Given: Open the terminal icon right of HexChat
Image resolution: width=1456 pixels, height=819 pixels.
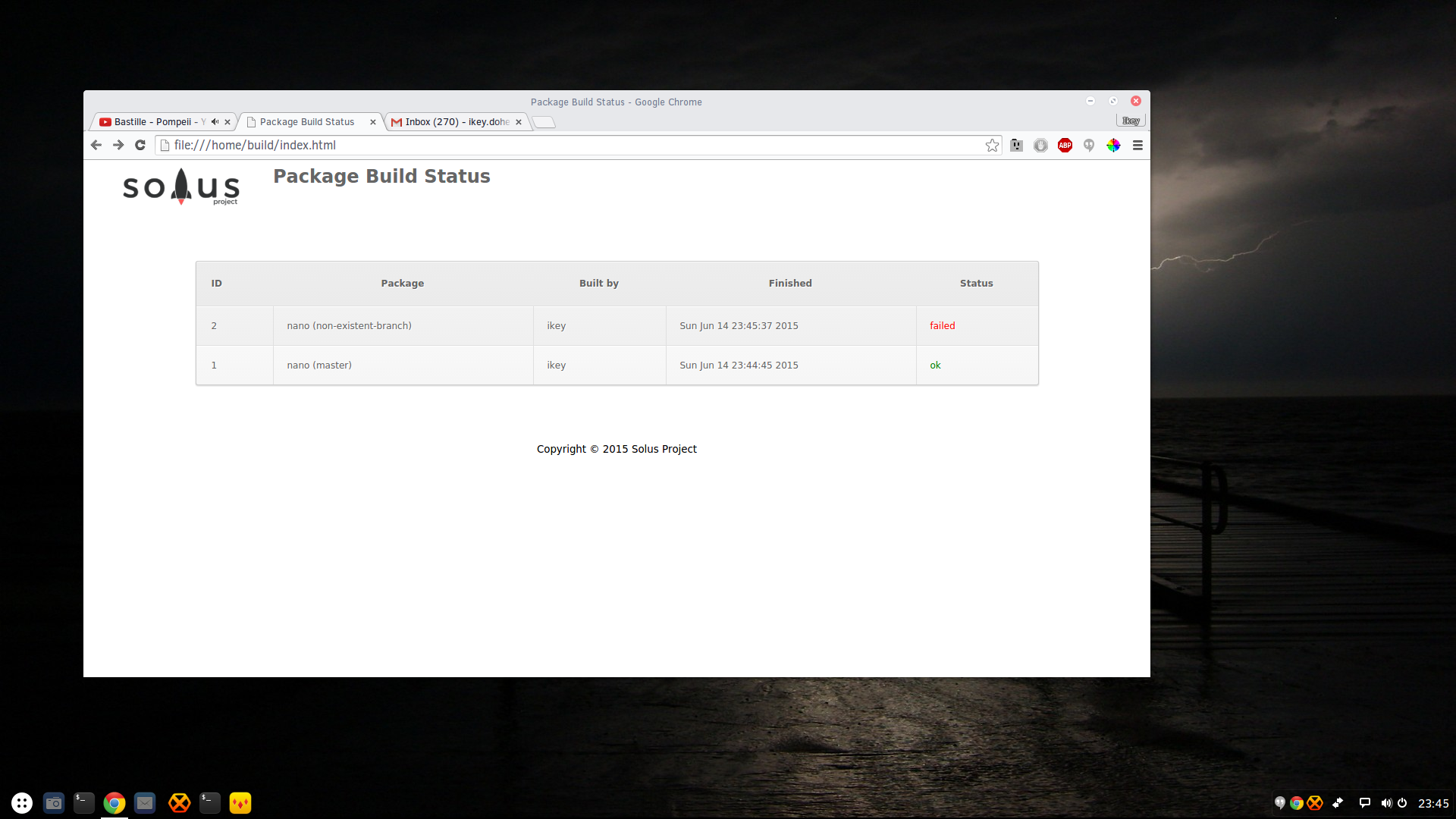Looking at the screenshot, I should [210, 802].
